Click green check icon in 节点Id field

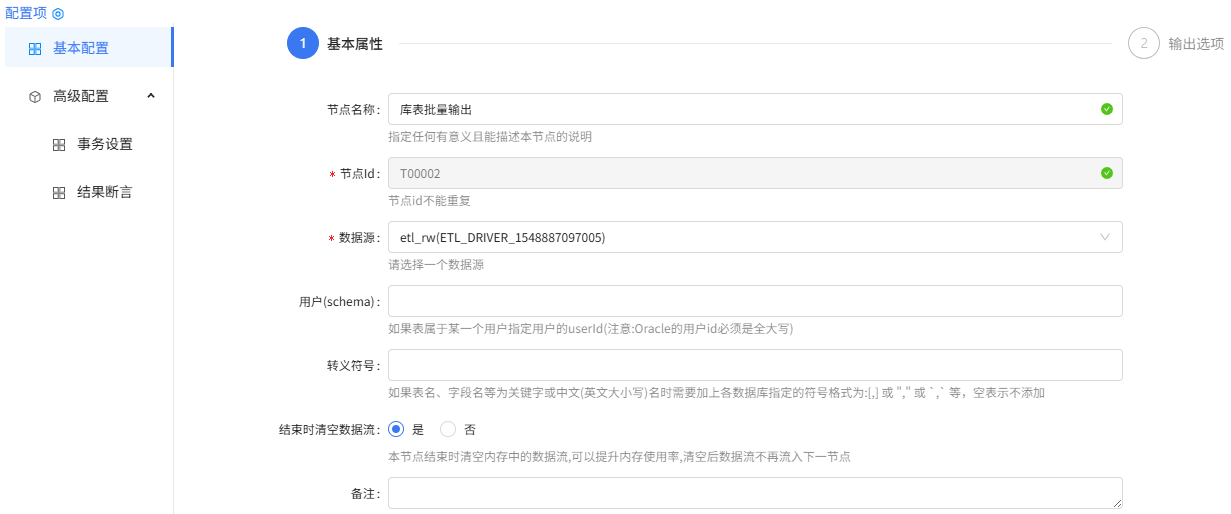tap(1107, 173)
